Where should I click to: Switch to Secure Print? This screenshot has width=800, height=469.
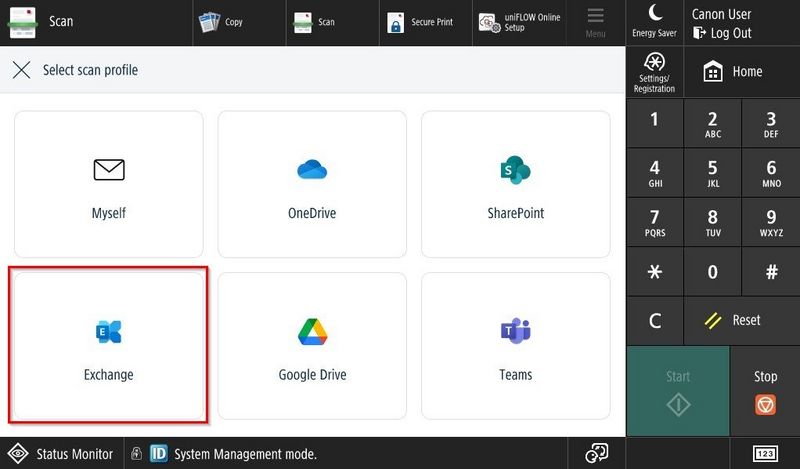click(x=422, y=22)
